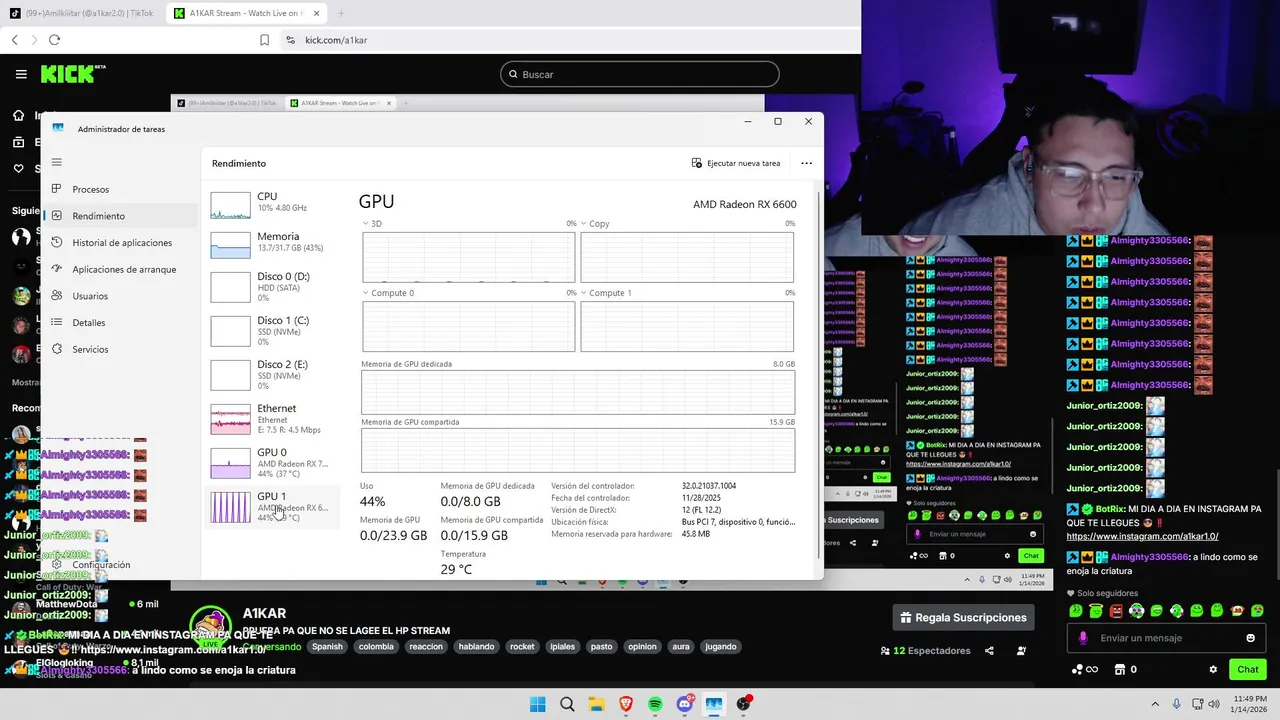1280x720 pixels.
Task: Open Historial de aplicaciones page
Action: tap(120, 242)
